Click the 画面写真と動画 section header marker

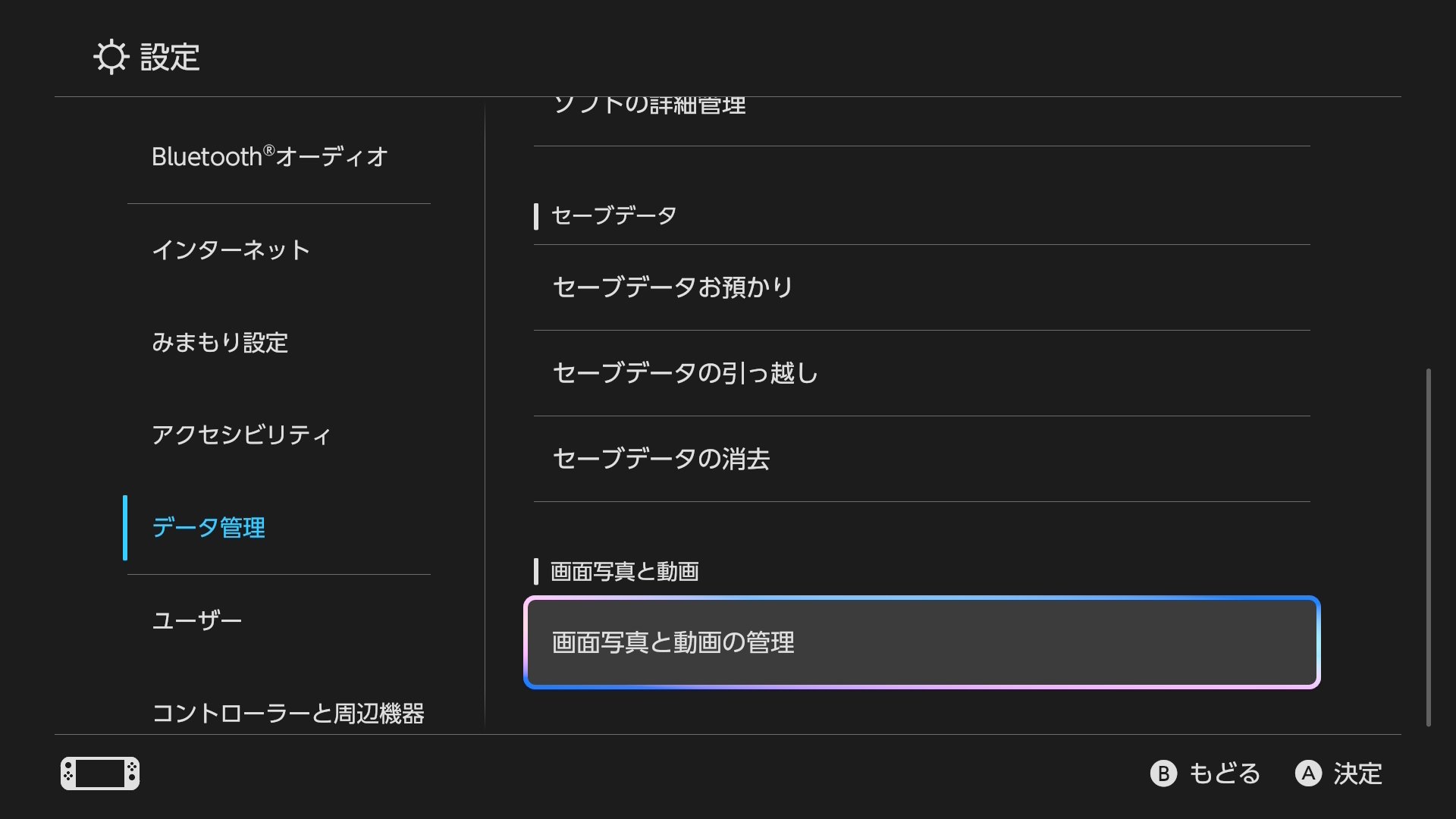click(x=538, y=572)
